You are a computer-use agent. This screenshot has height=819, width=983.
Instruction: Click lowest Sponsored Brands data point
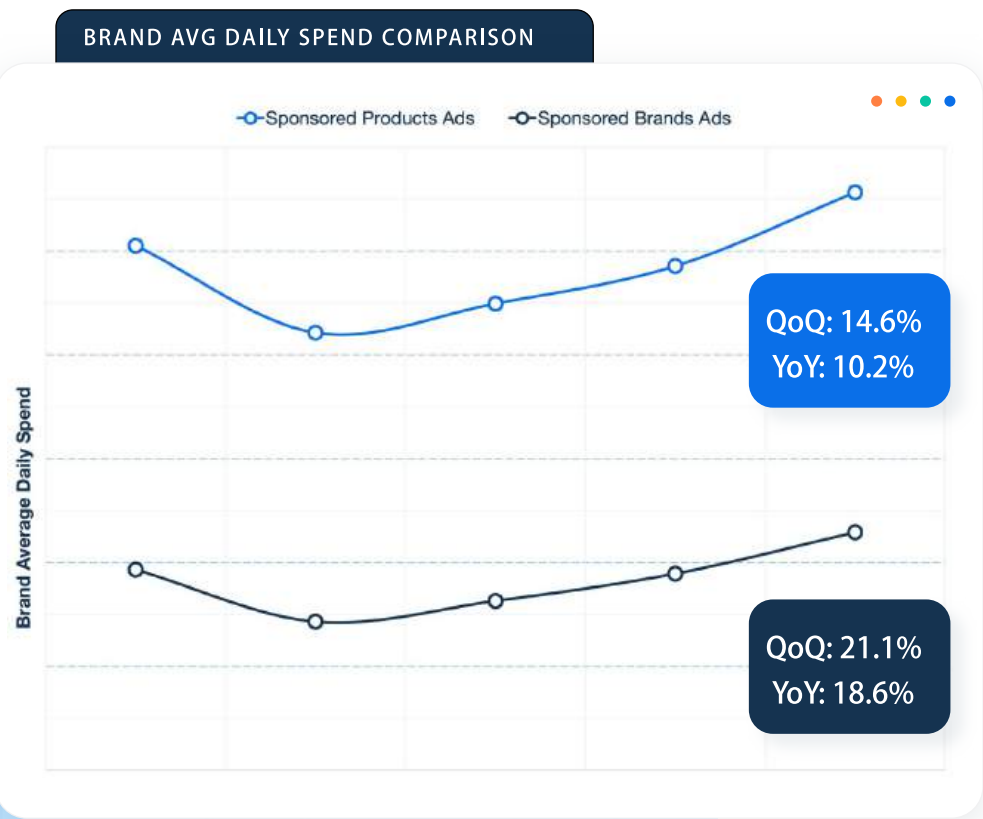[315, 622]
